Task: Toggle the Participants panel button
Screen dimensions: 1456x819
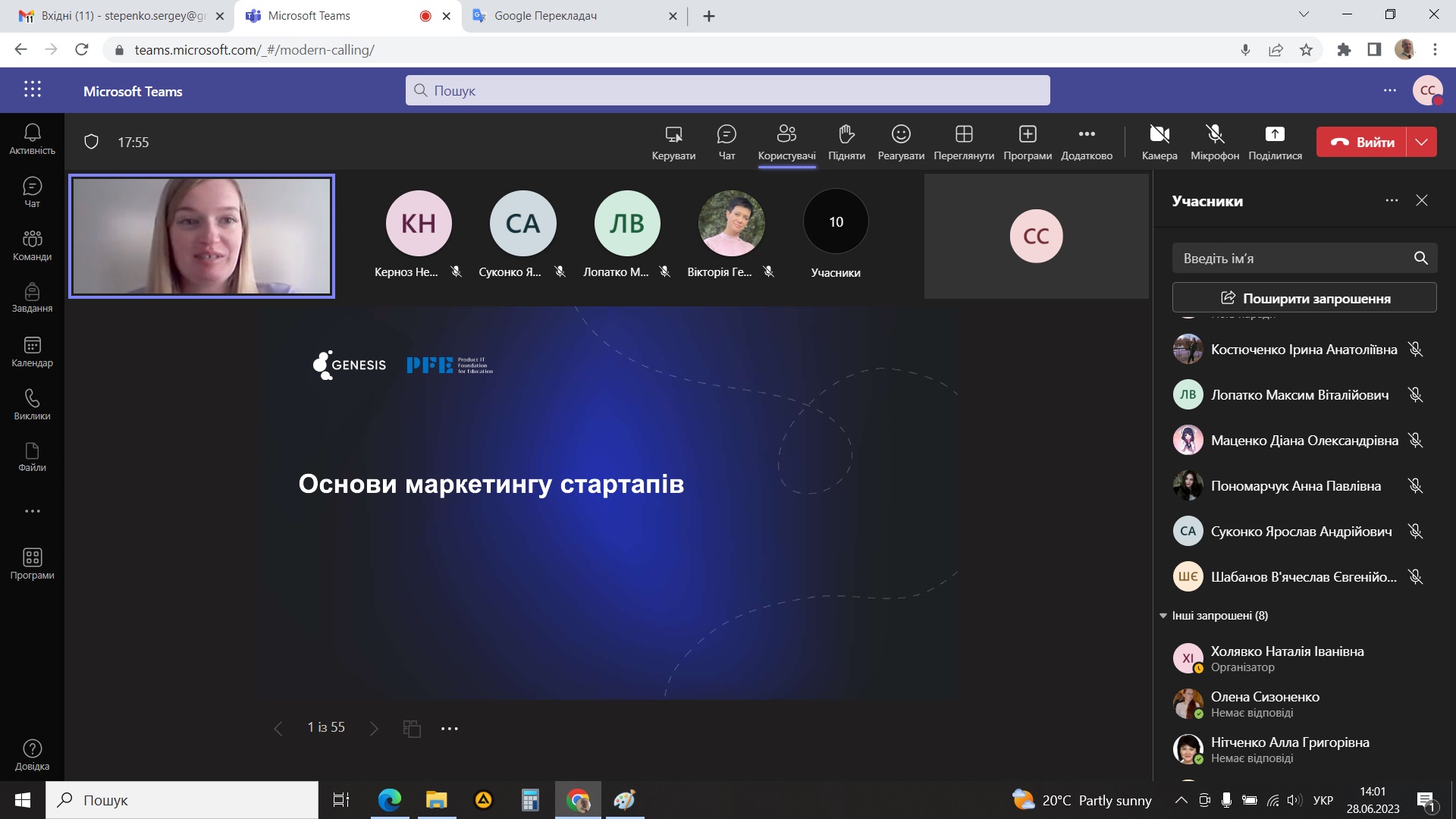Action: (x=786, y=142)
